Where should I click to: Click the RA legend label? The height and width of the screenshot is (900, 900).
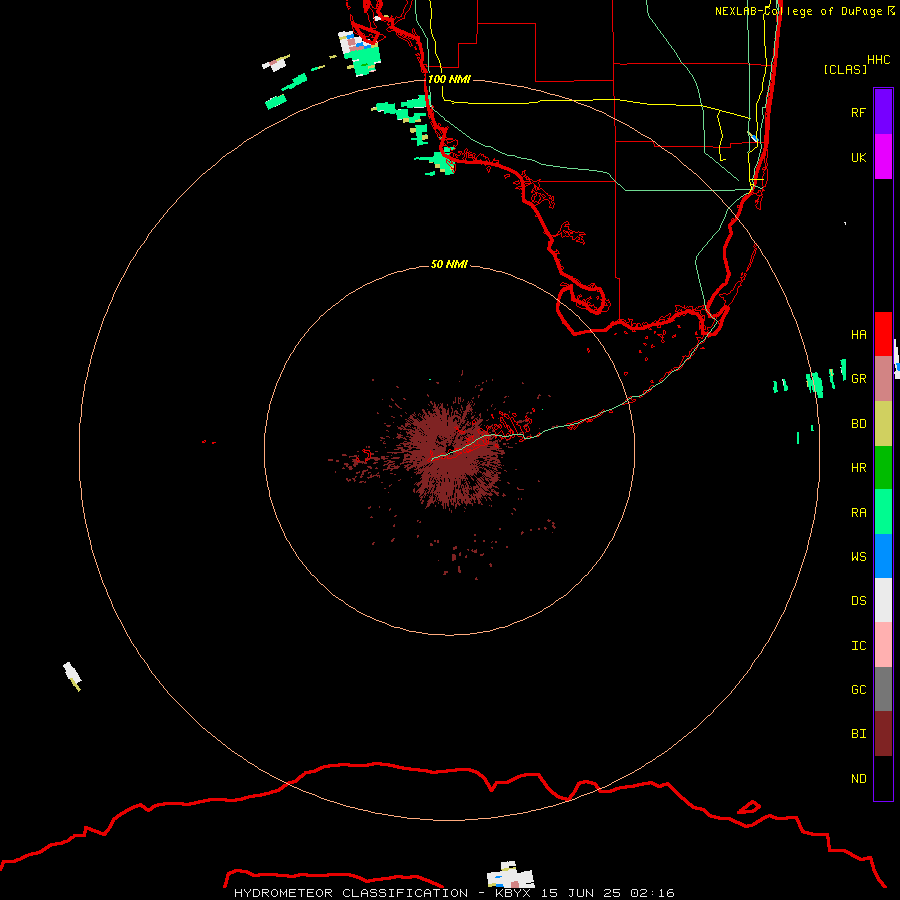tap(858, 513)
